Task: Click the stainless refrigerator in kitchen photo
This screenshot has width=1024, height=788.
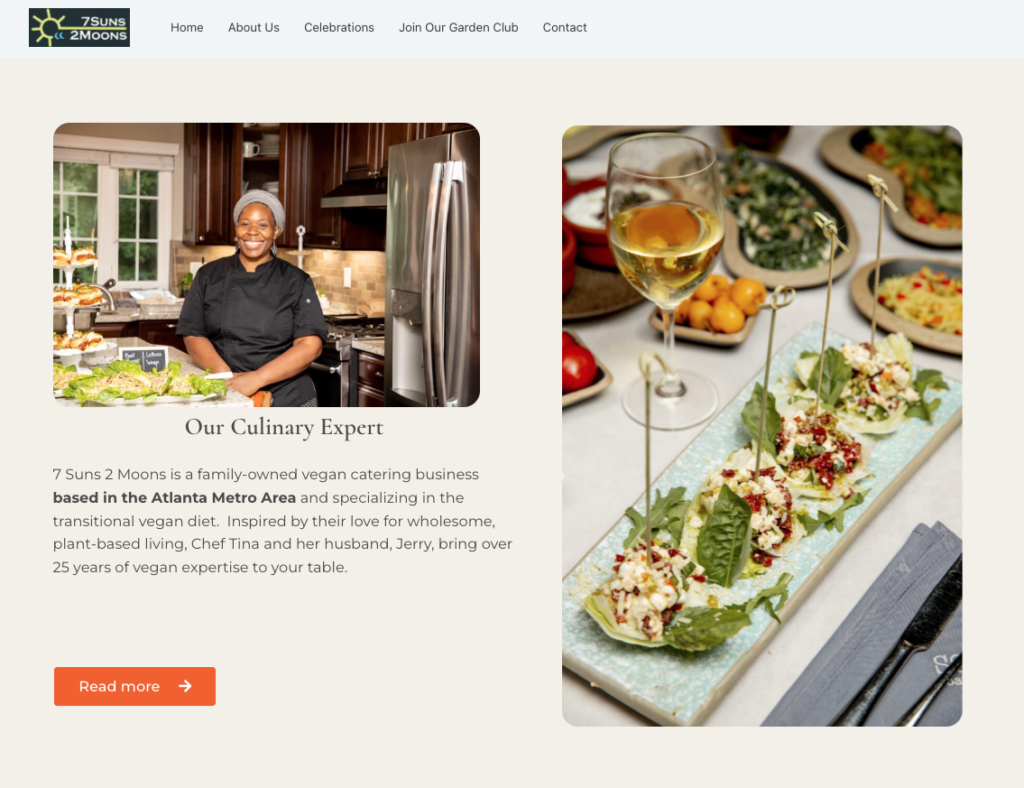Action: [433, 266]
